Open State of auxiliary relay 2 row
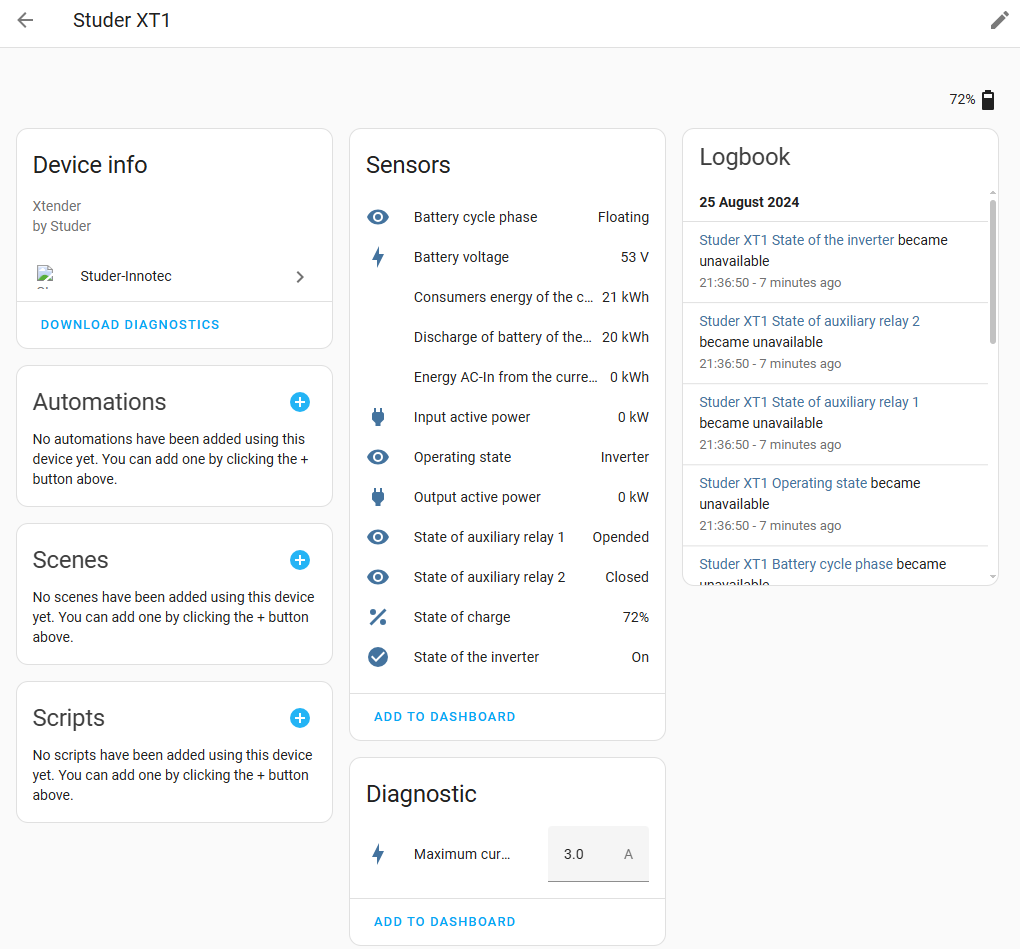Image resolution: width=1020 pixels, height=949 pixels. click(507, 577)
